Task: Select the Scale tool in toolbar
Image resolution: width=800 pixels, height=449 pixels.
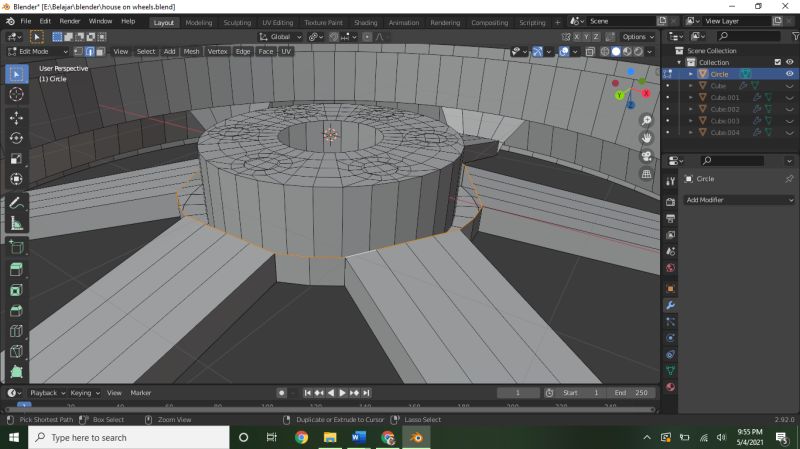Action: (16, 159)
